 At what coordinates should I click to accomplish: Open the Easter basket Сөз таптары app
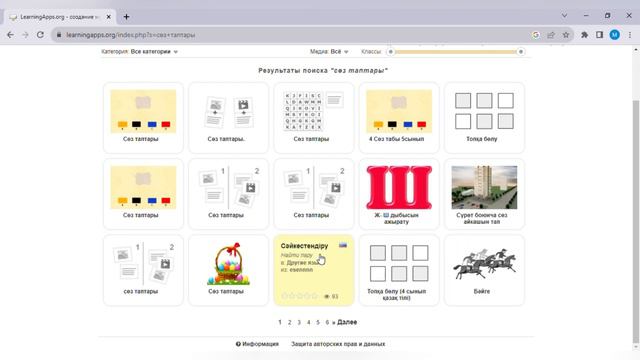pyautogui.click(x=228, y=270)
